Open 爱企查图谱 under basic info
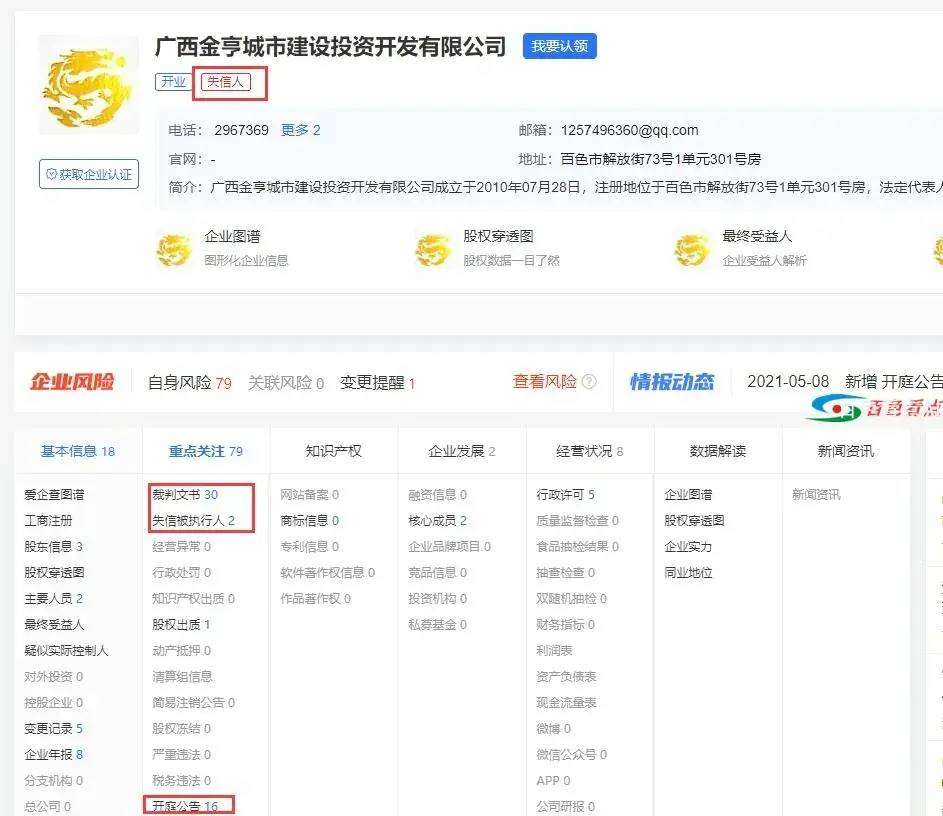 54,495
